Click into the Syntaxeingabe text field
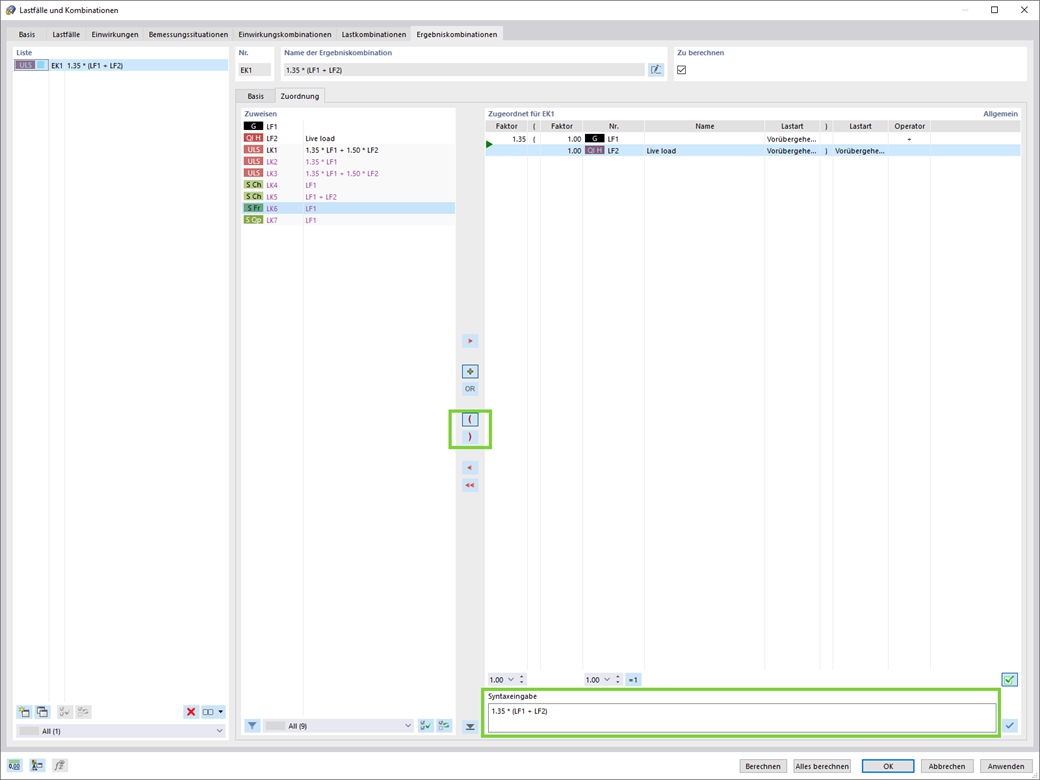 point(742,718)
